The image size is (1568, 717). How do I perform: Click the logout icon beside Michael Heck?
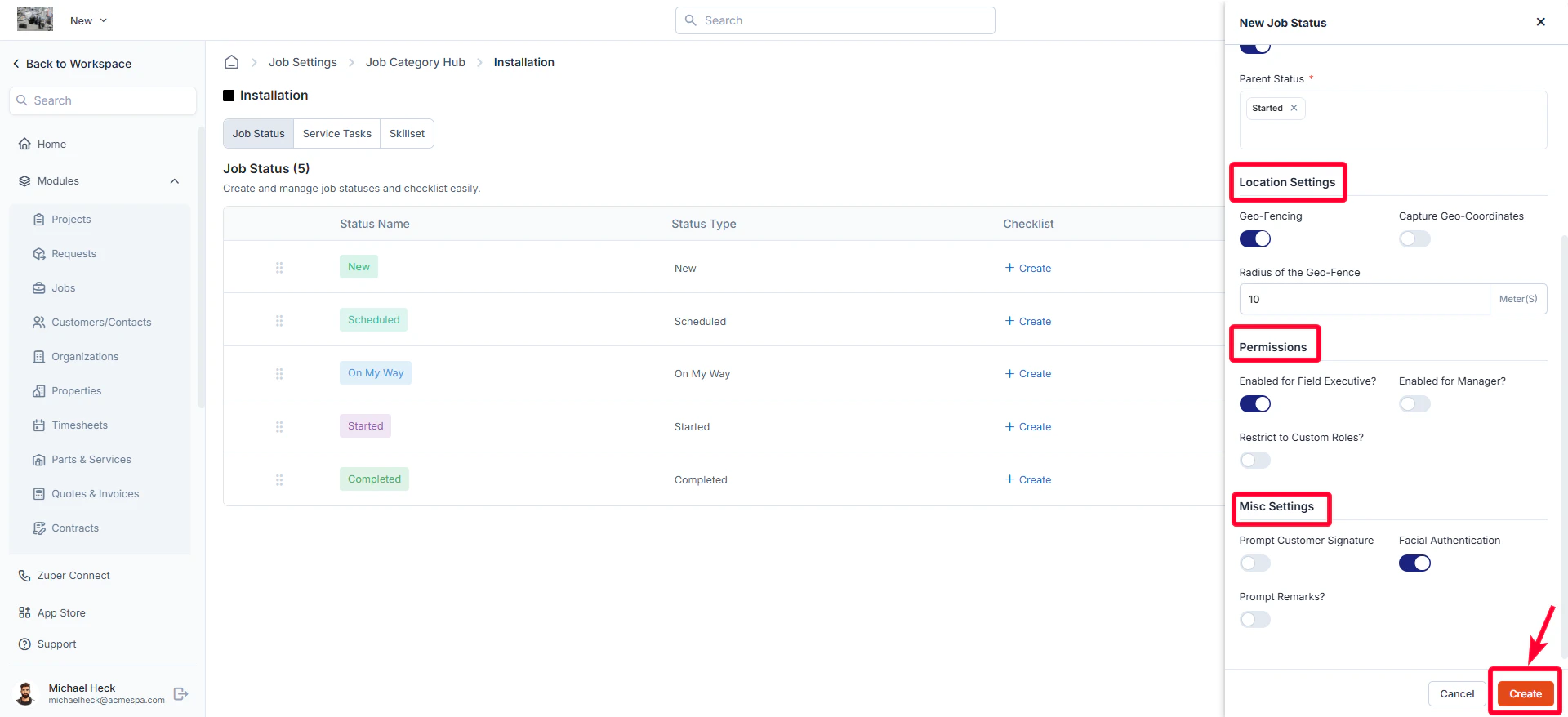pos(181,694)
